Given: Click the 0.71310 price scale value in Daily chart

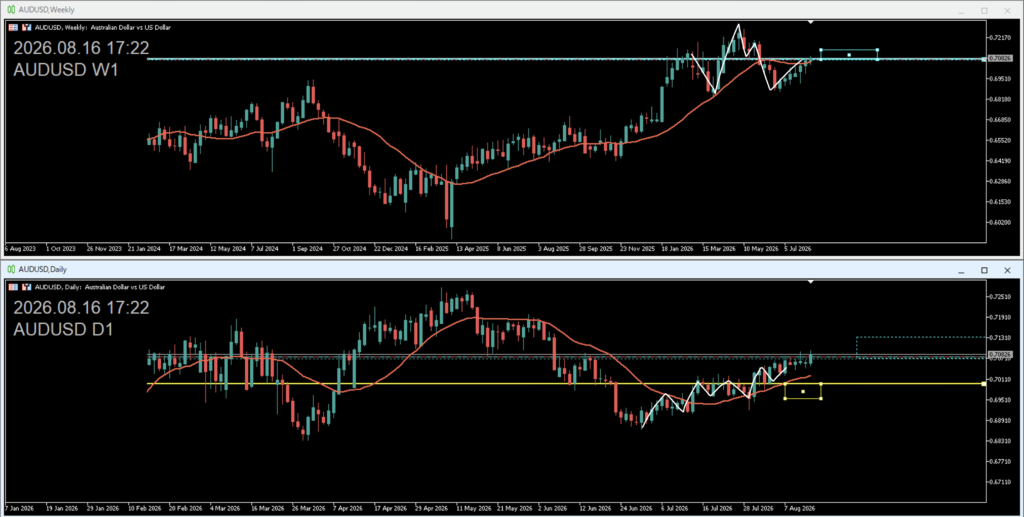Looking at the screenshot, I should pyautogui.click(x=1000, y=337).
